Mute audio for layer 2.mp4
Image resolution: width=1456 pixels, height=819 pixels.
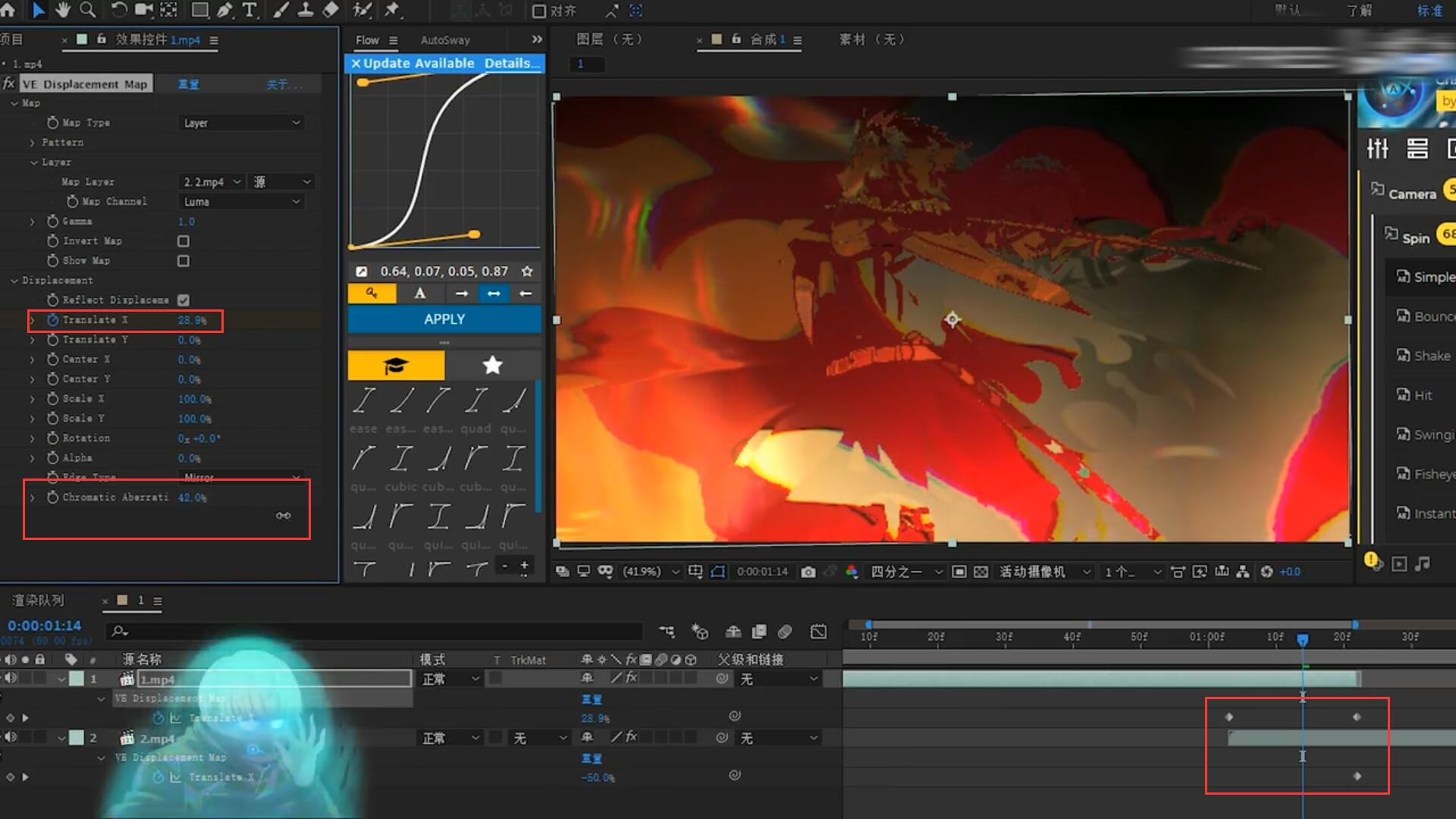point(10,737)
